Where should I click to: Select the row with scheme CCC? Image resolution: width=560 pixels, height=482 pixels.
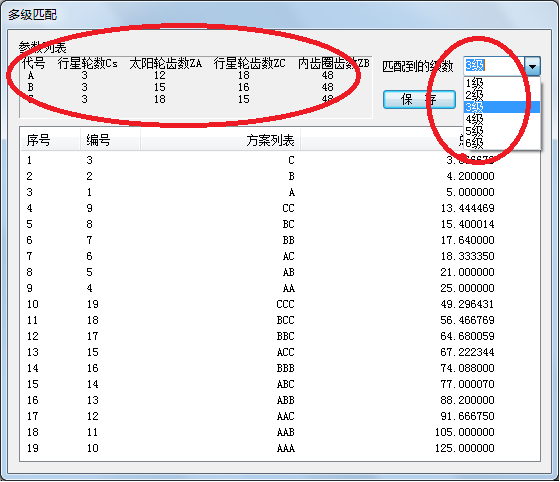[x=280, y=304]
